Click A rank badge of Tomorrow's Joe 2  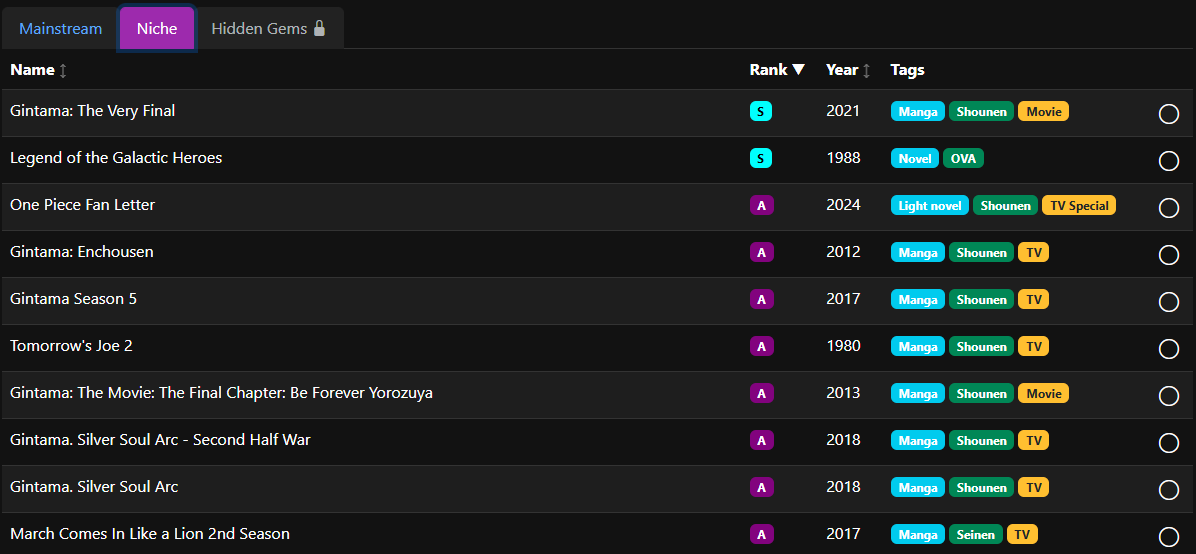coord(761,346)
